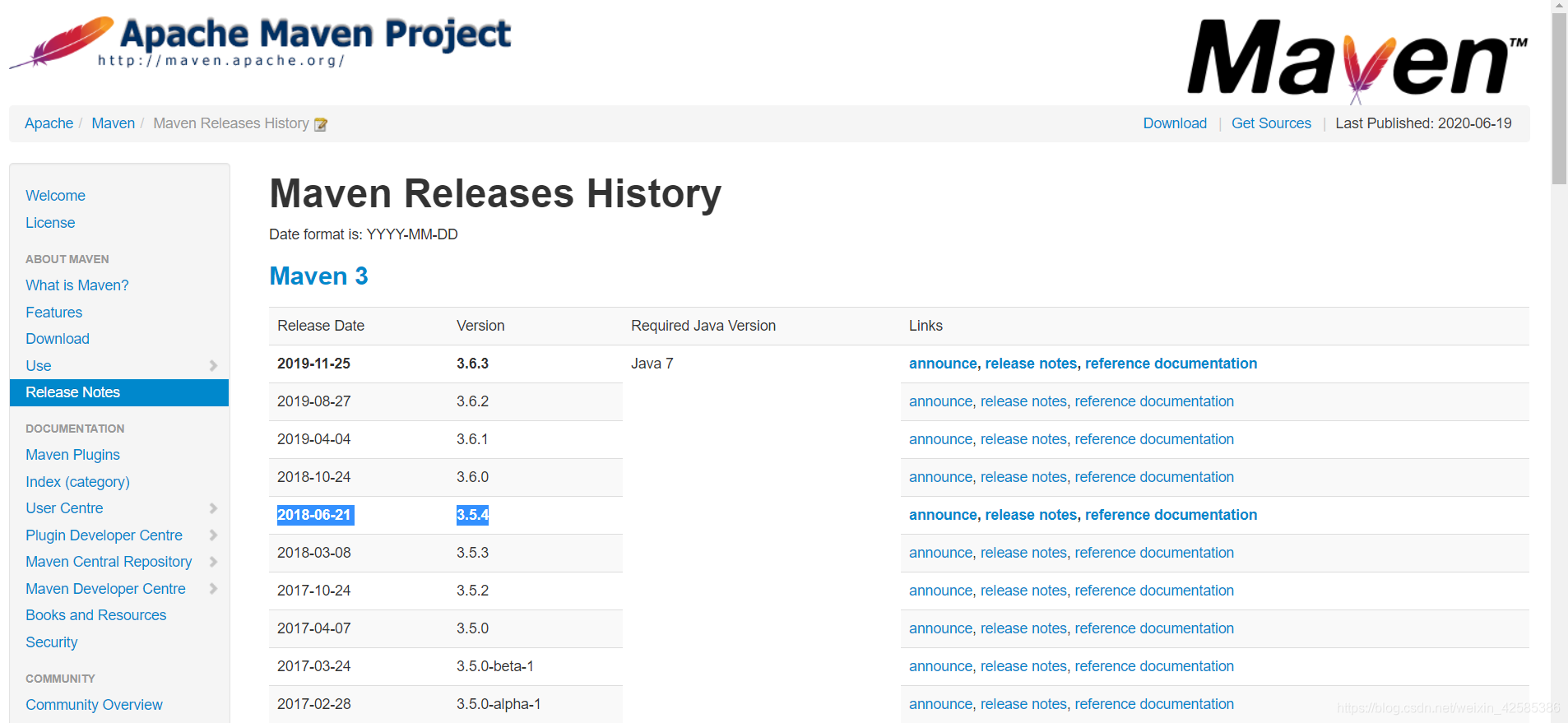Click the Apache Maven Project feather logo
This screenshot has width=1568, height=723.
[x=260, y=41]
